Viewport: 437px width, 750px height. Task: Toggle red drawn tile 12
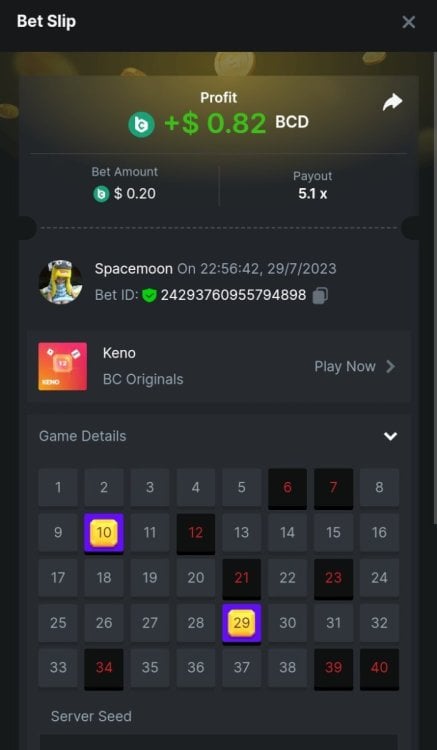point(196,533)
